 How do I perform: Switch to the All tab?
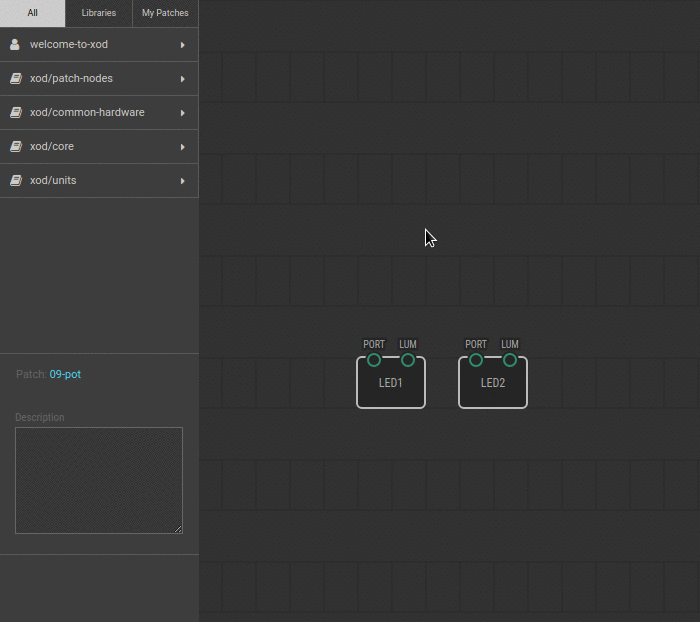pyautogui.click(x=32, y=13)
